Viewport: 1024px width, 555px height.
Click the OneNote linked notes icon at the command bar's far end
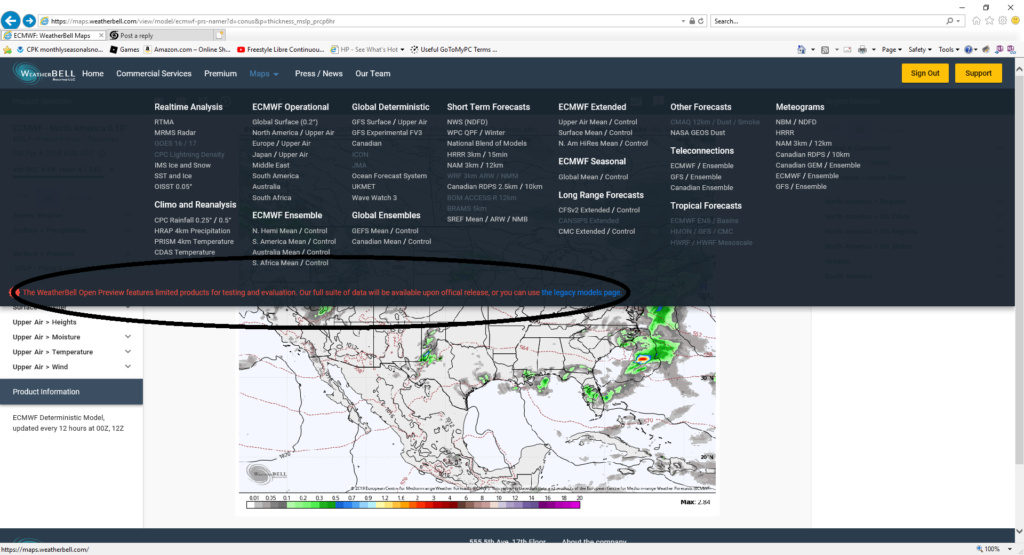click(1011, 50)
